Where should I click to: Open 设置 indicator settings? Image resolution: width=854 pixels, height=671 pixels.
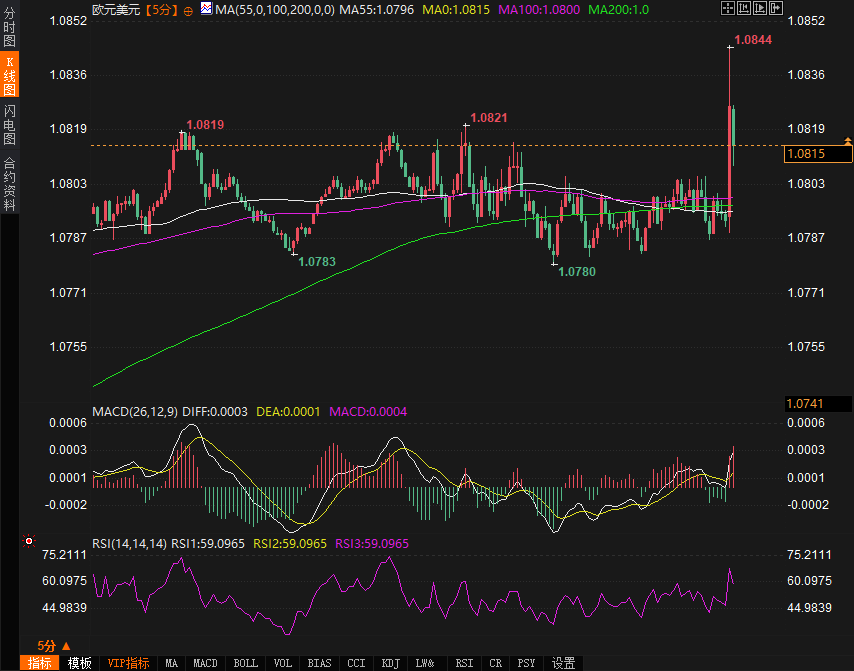(564, 663)
